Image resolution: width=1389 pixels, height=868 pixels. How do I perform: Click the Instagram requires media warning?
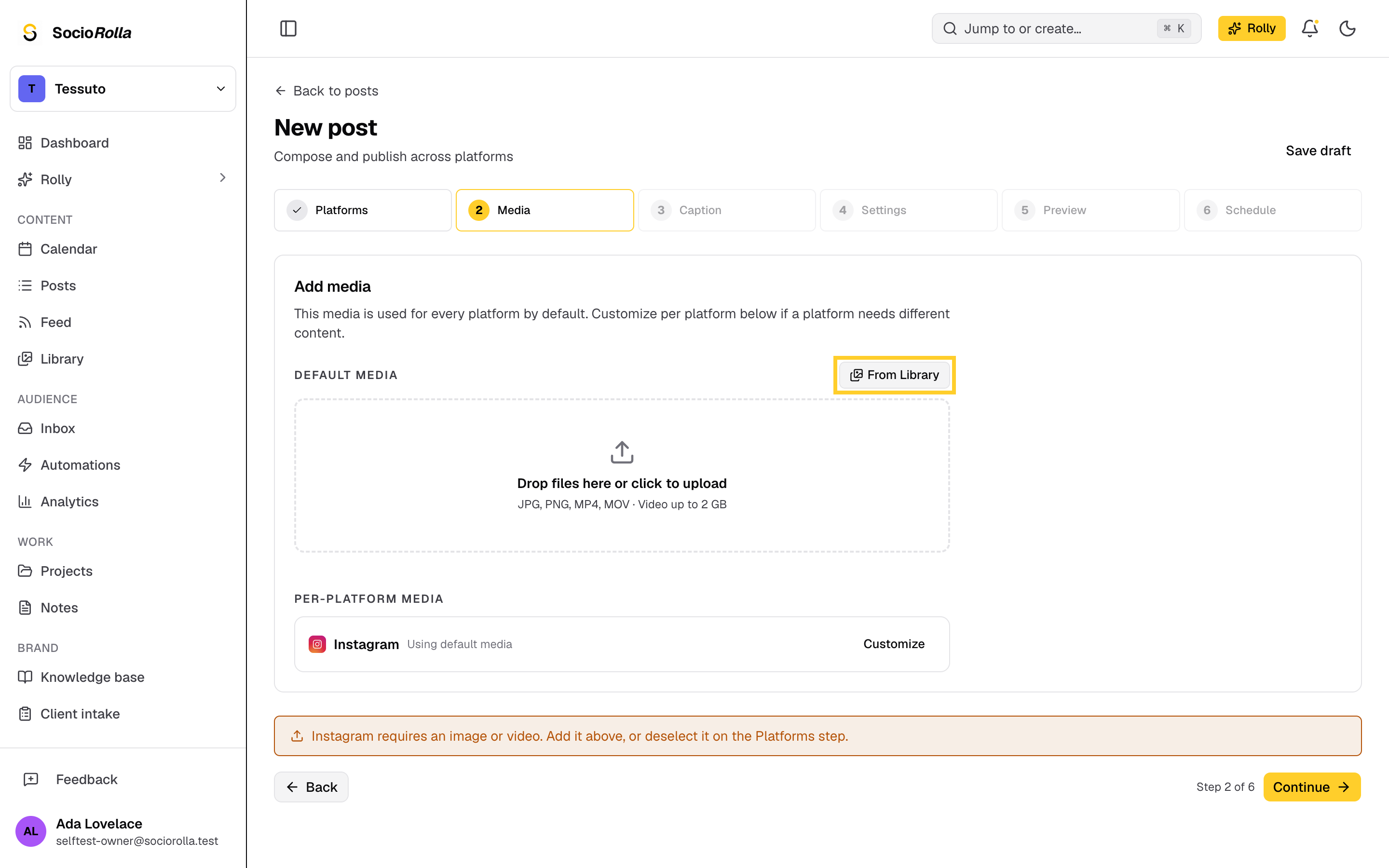[x=817, y=736]
